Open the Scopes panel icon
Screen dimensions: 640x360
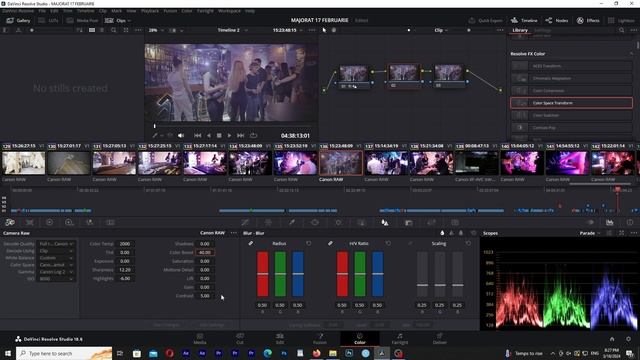609,222
